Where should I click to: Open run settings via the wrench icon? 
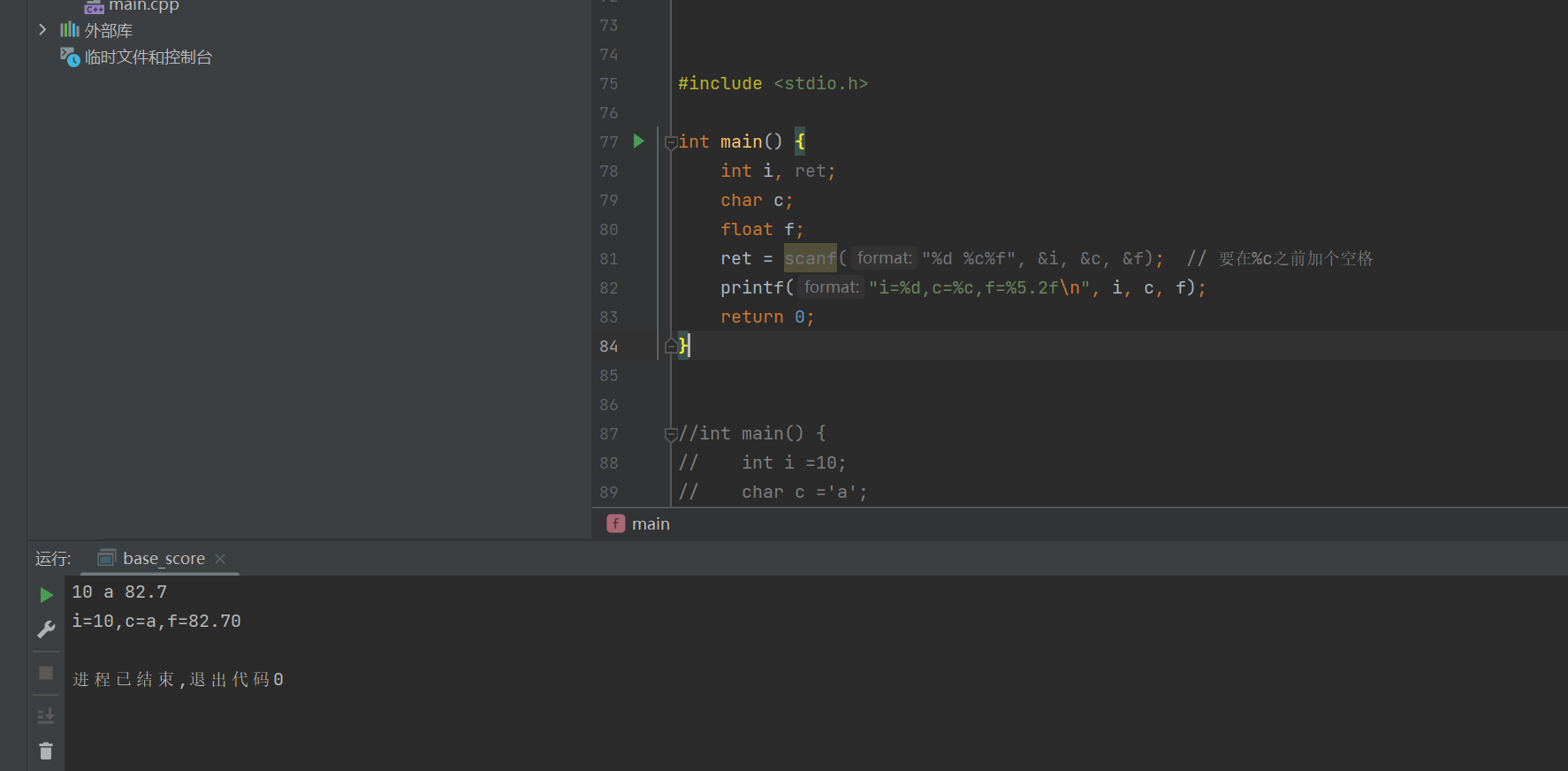(x=46, y=629)
